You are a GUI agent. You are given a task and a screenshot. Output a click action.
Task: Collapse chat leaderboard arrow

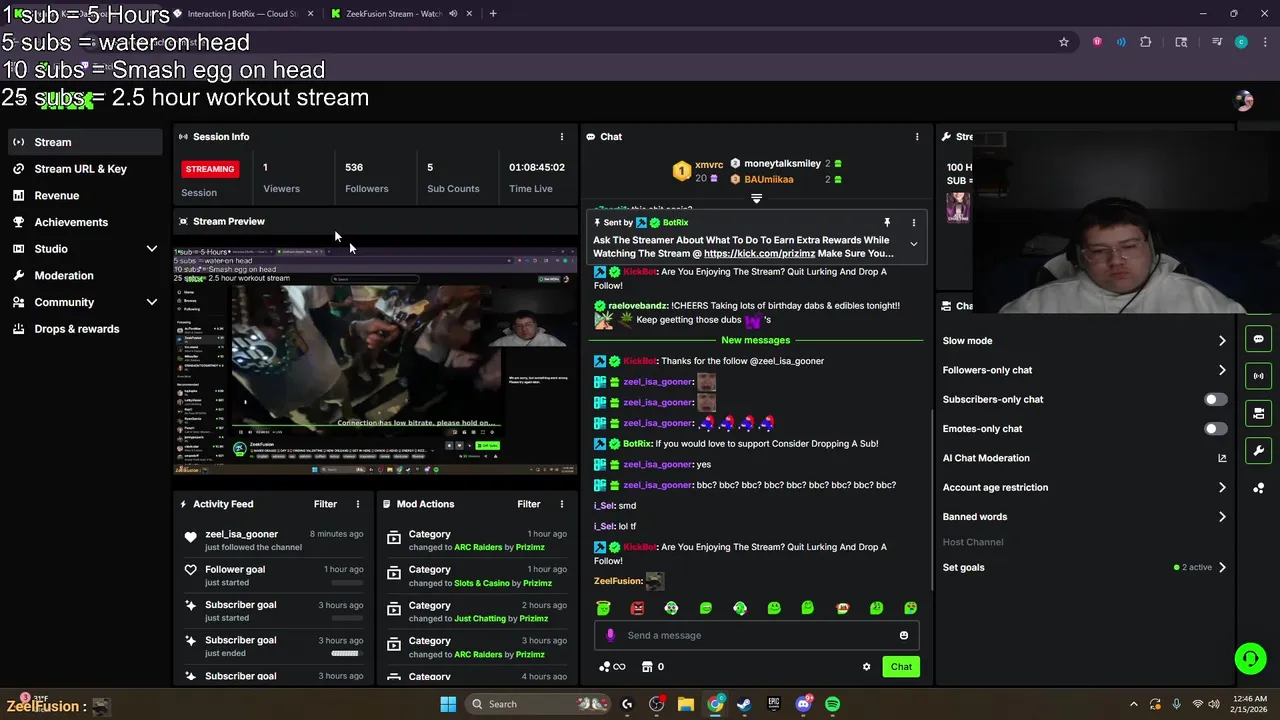click(x=756, y=199)
